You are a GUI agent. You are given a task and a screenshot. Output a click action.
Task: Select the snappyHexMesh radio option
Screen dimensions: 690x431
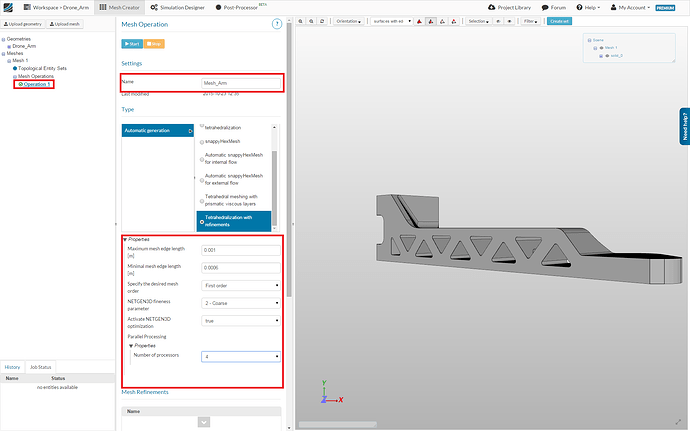pyautogui.click(x=201, y=143)
